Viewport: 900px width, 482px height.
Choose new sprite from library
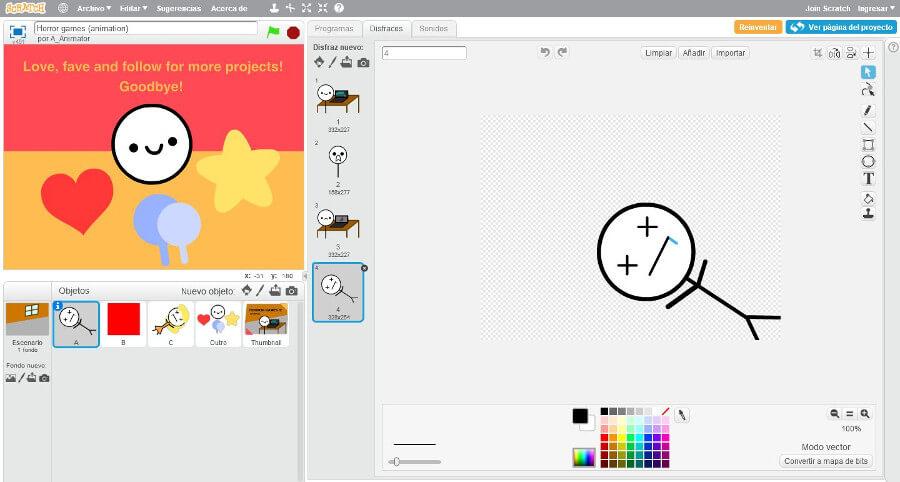pos(247,290)
